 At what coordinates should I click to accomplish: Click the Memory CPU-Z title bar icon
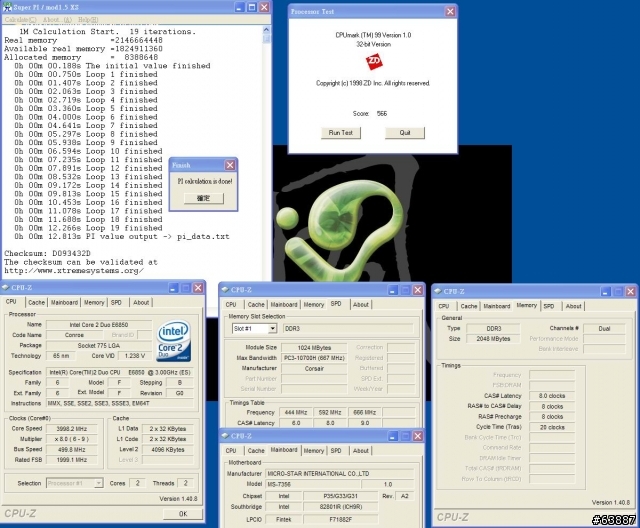(438, 291)
